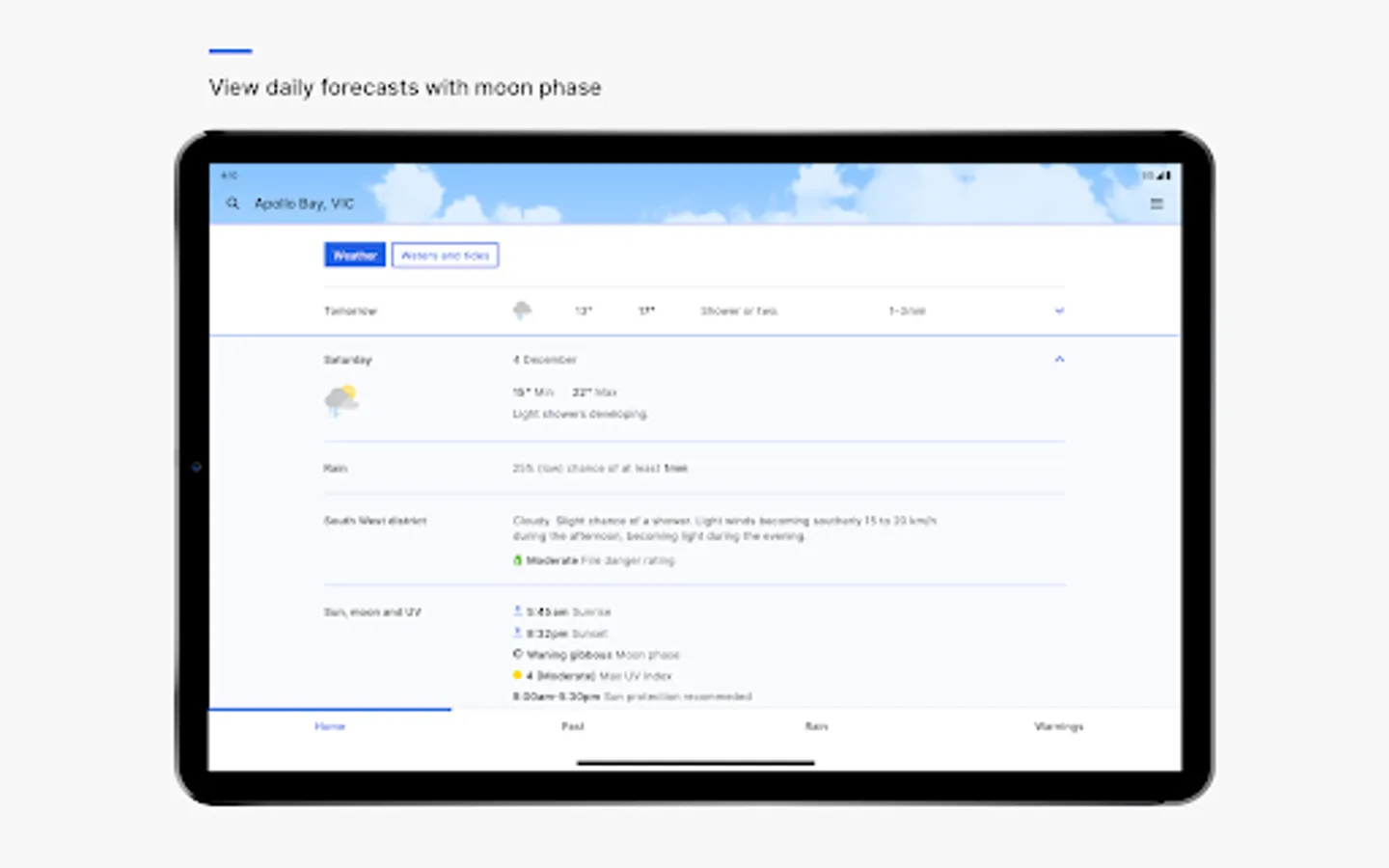Tap the sunrise icon beside 5:45am
Viewport: 1389px width, 868px height.
tap(517, 610)
